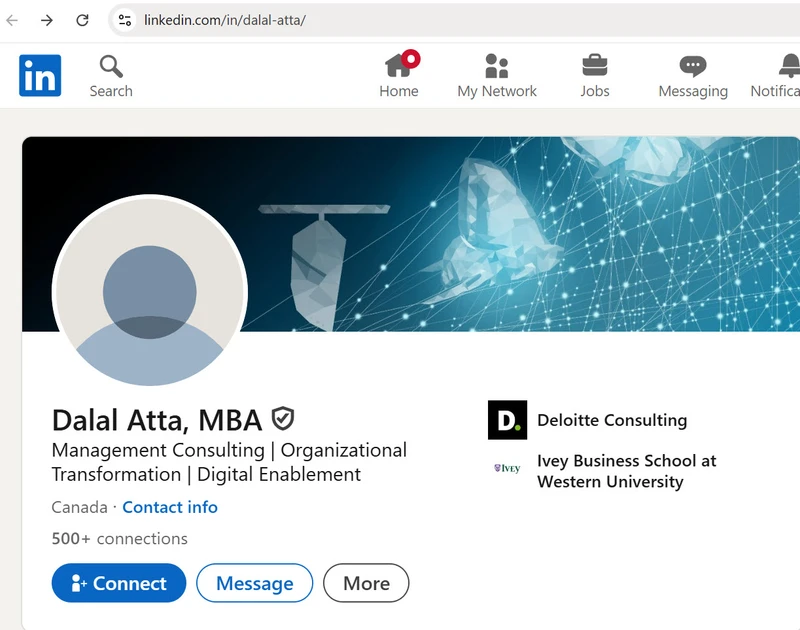This screenshot has height=630, width=800.
Task: Click the Message button
Action: pyautogui.click(x=254, y=583)
